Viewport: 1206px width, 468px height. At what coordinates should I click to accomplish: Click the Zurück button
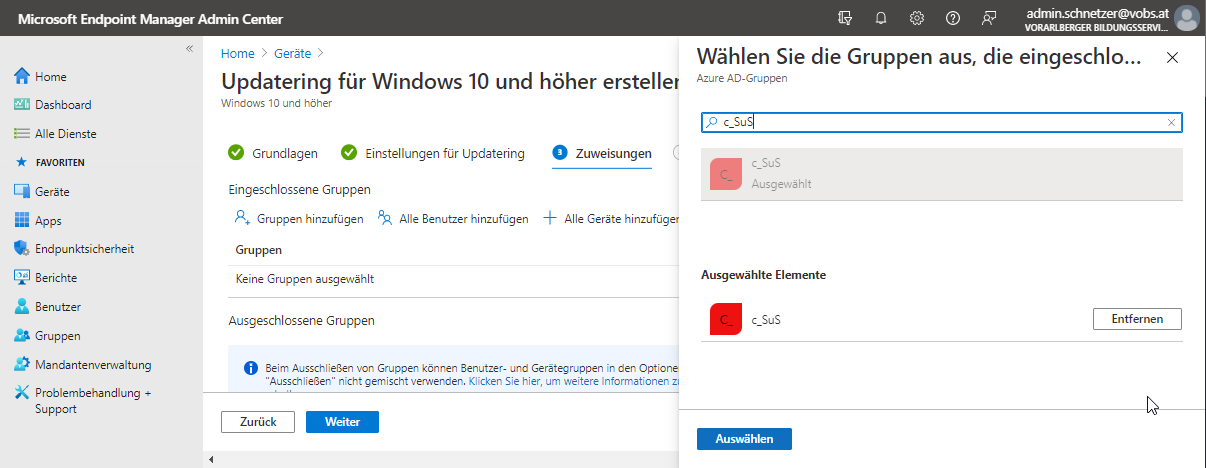pos(258,422)
